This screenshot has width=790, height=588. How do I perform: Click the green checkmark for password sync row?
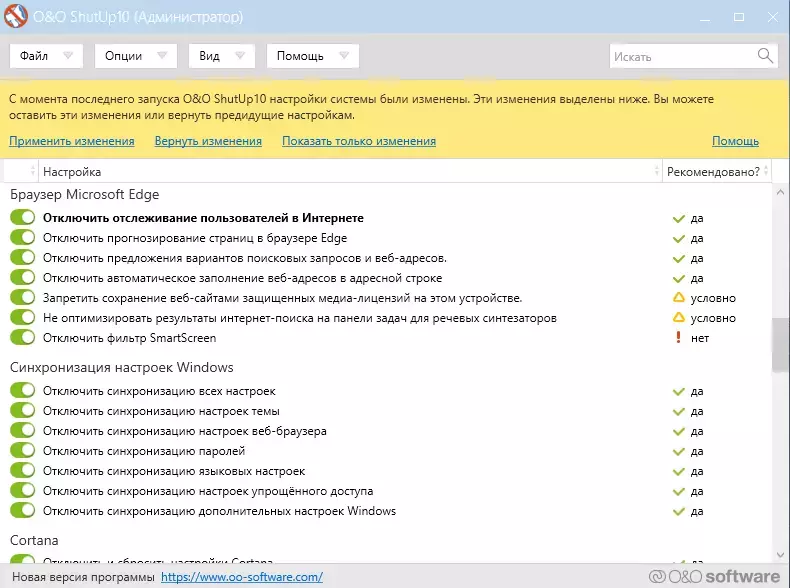pyautogui.click(x=679, y=451)
